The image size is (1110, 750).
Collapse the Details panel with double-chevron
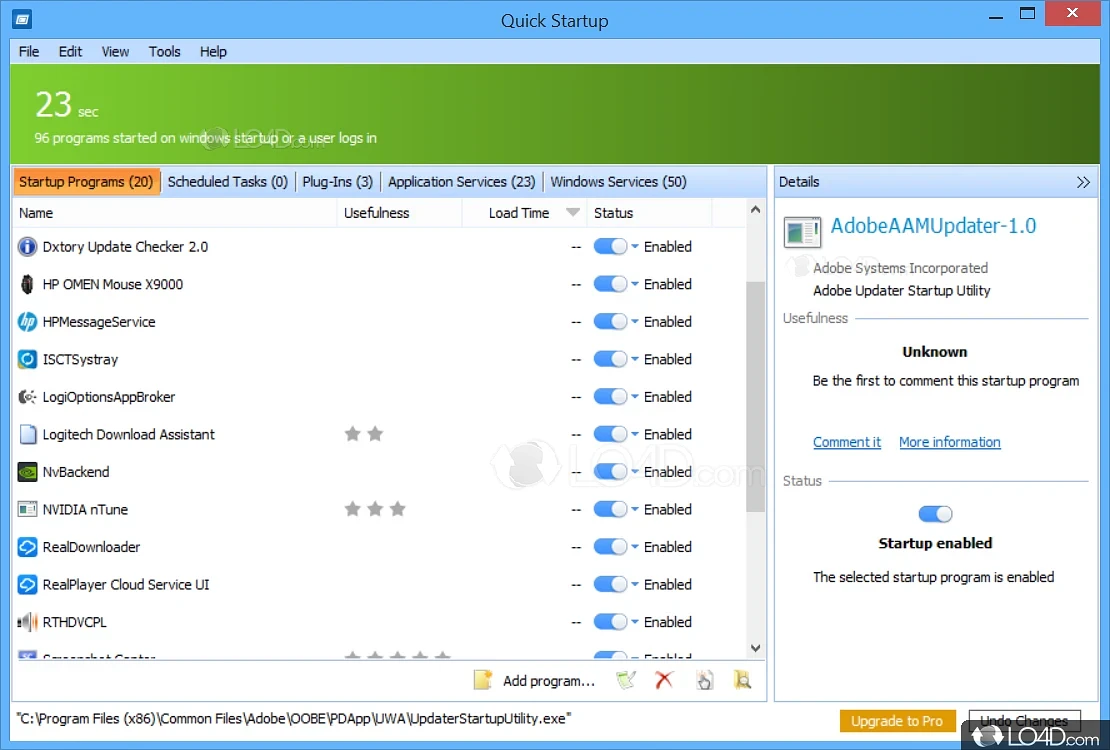pos(1084,182)
